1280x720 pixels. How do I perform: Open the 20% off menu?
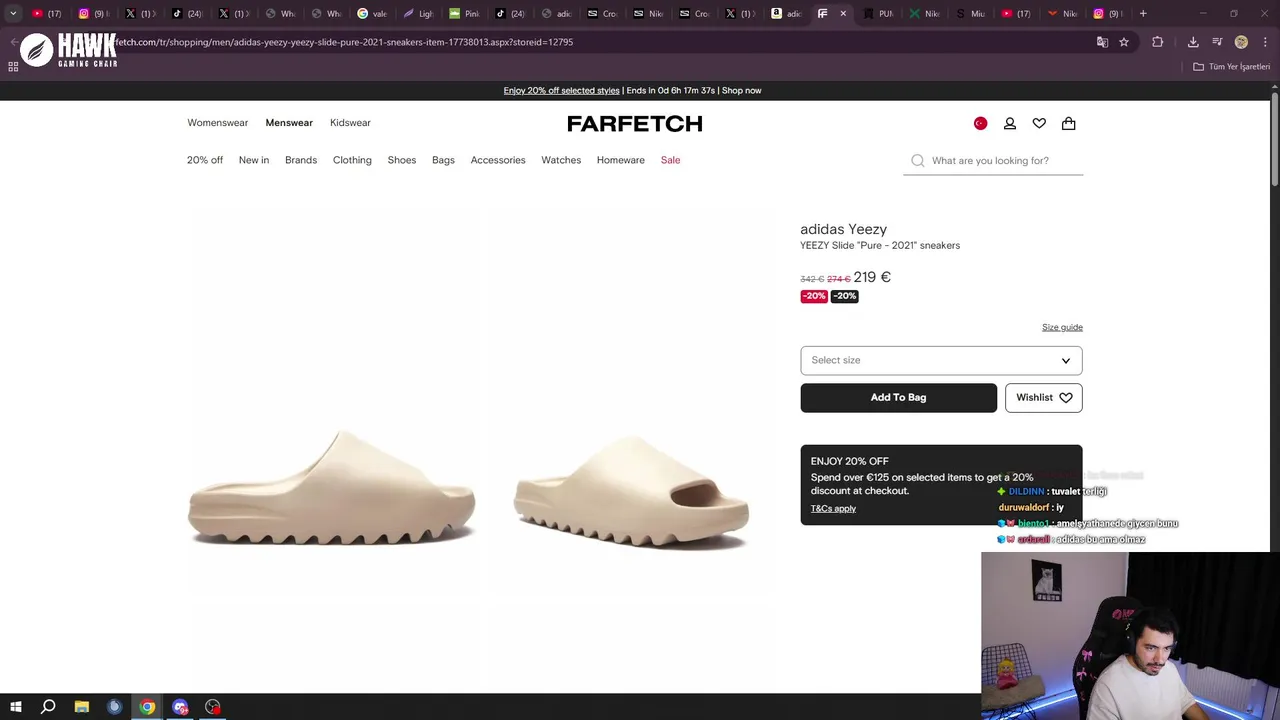click(x=205, y=160)
